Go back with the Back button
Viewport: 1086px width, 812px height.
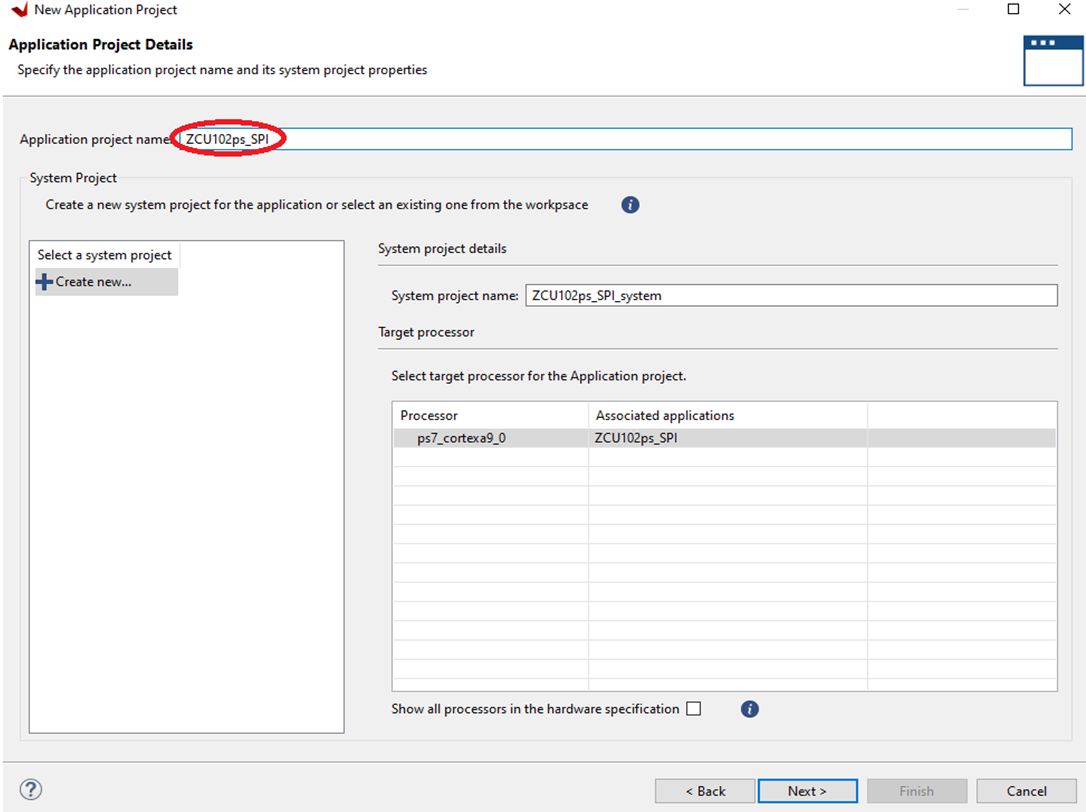[705, 791]
